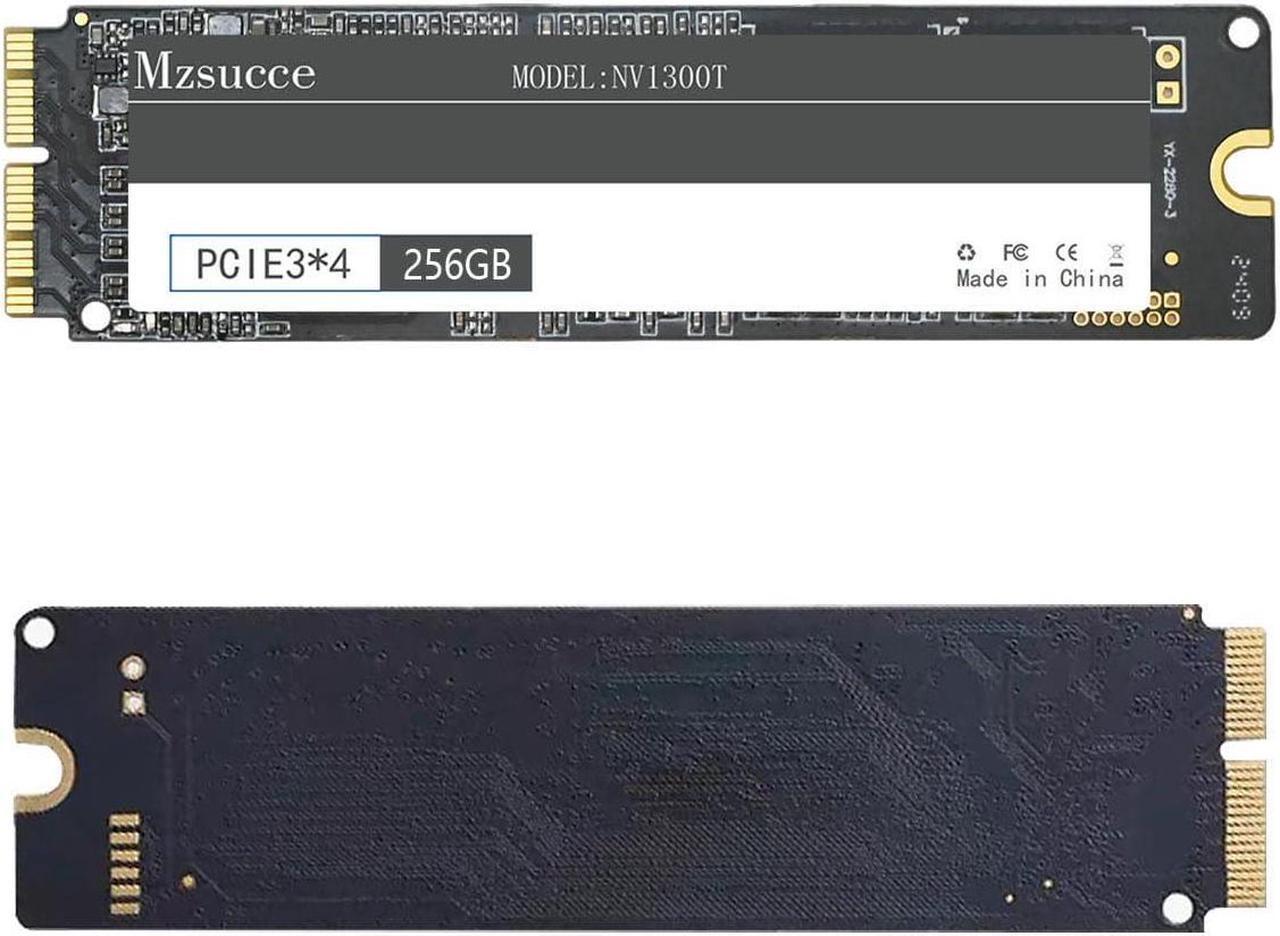Click the CE certification mark
Viewport: 1280px width, 936px height.
pyautogui.click(x=1067, y=253)
